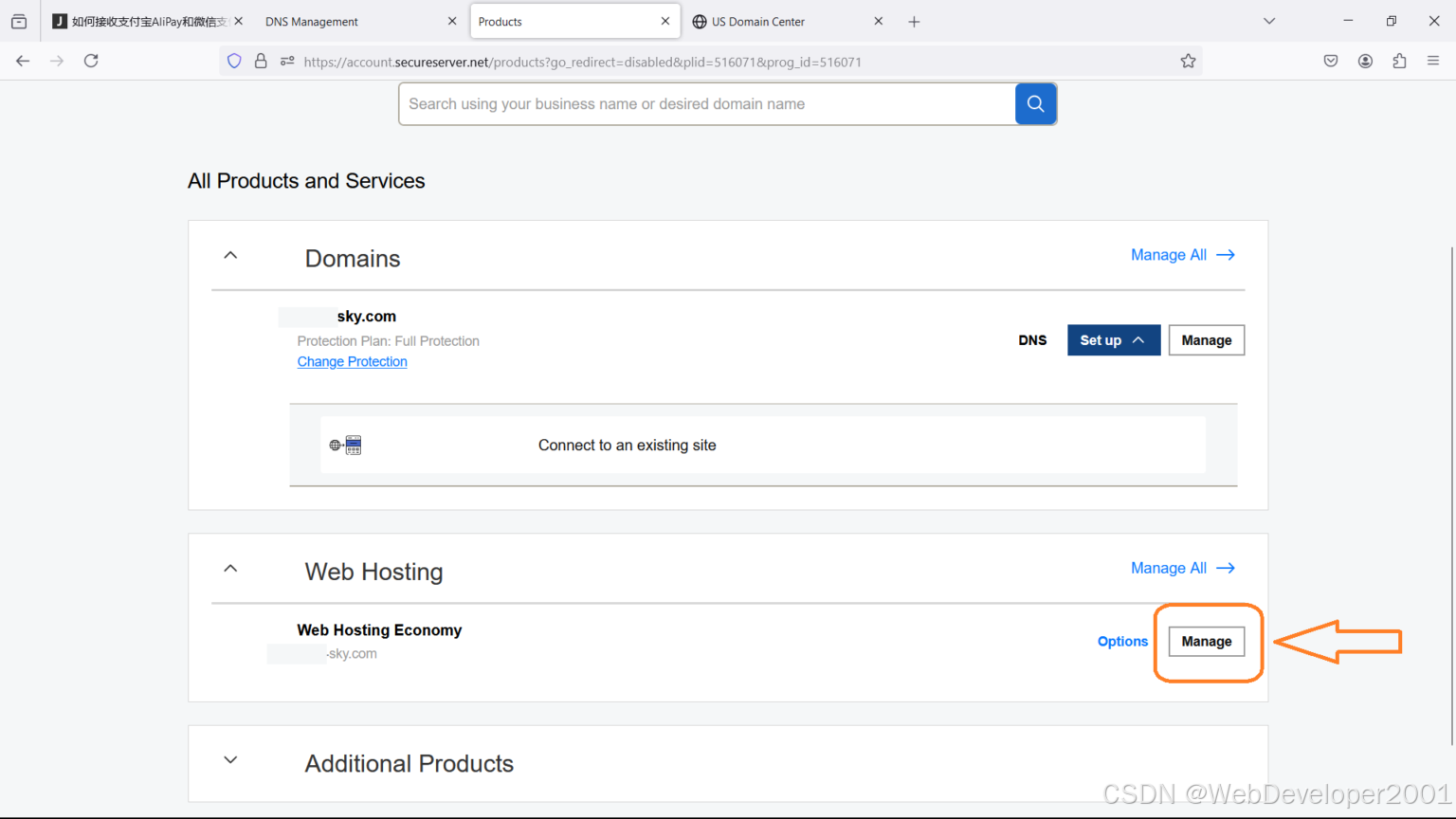This screenshot has width=1456, height=819.
Task: Click the sky.com domain name
Action: 366,317
